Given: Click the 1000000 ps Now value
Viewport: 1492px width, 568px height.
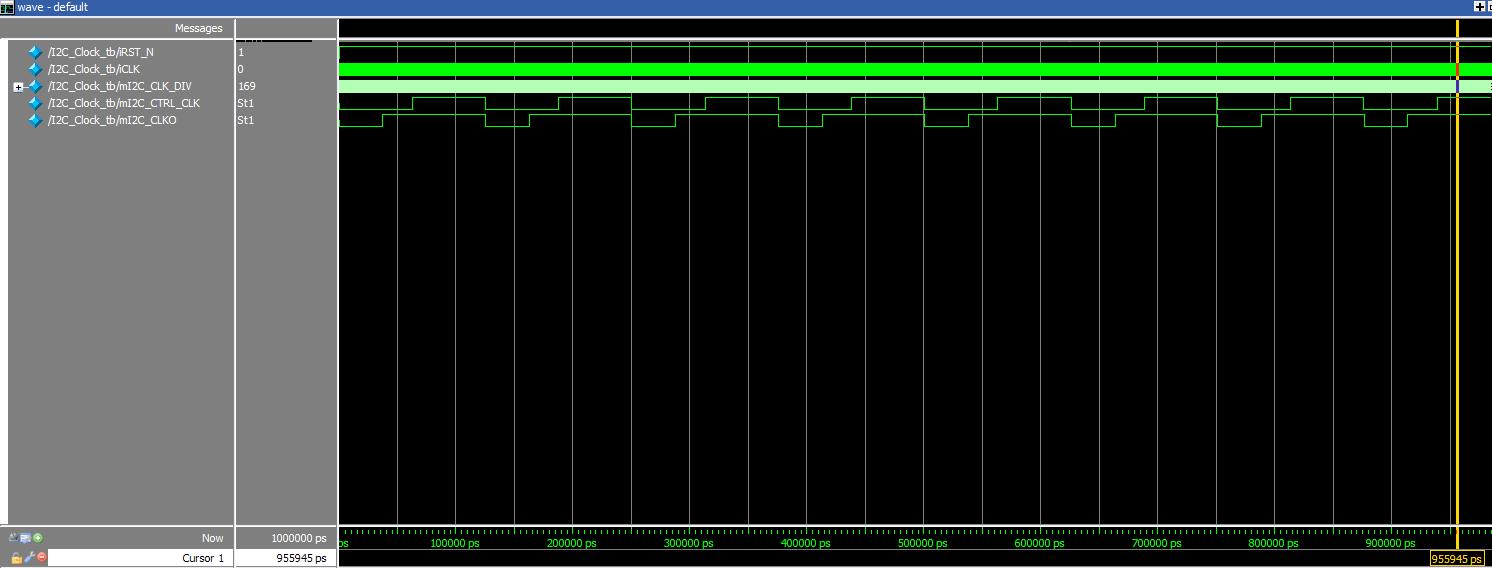Looking at the screenshot, I should pos(299,538).
